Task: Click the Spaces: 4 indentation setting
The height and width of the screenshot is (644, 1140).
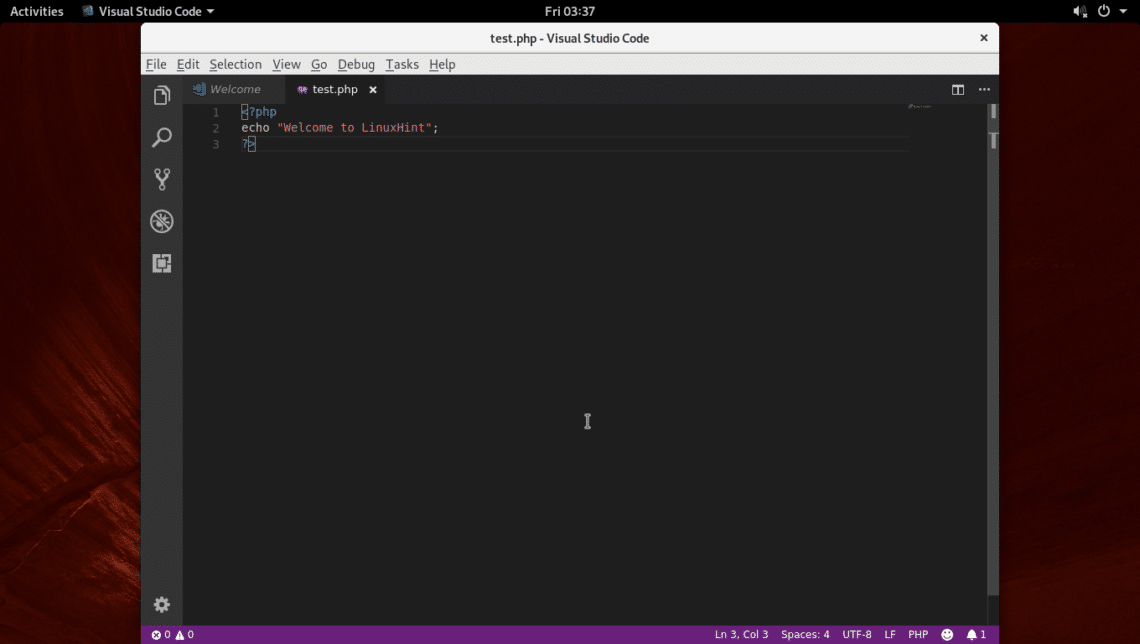Action: click(805, 635)
